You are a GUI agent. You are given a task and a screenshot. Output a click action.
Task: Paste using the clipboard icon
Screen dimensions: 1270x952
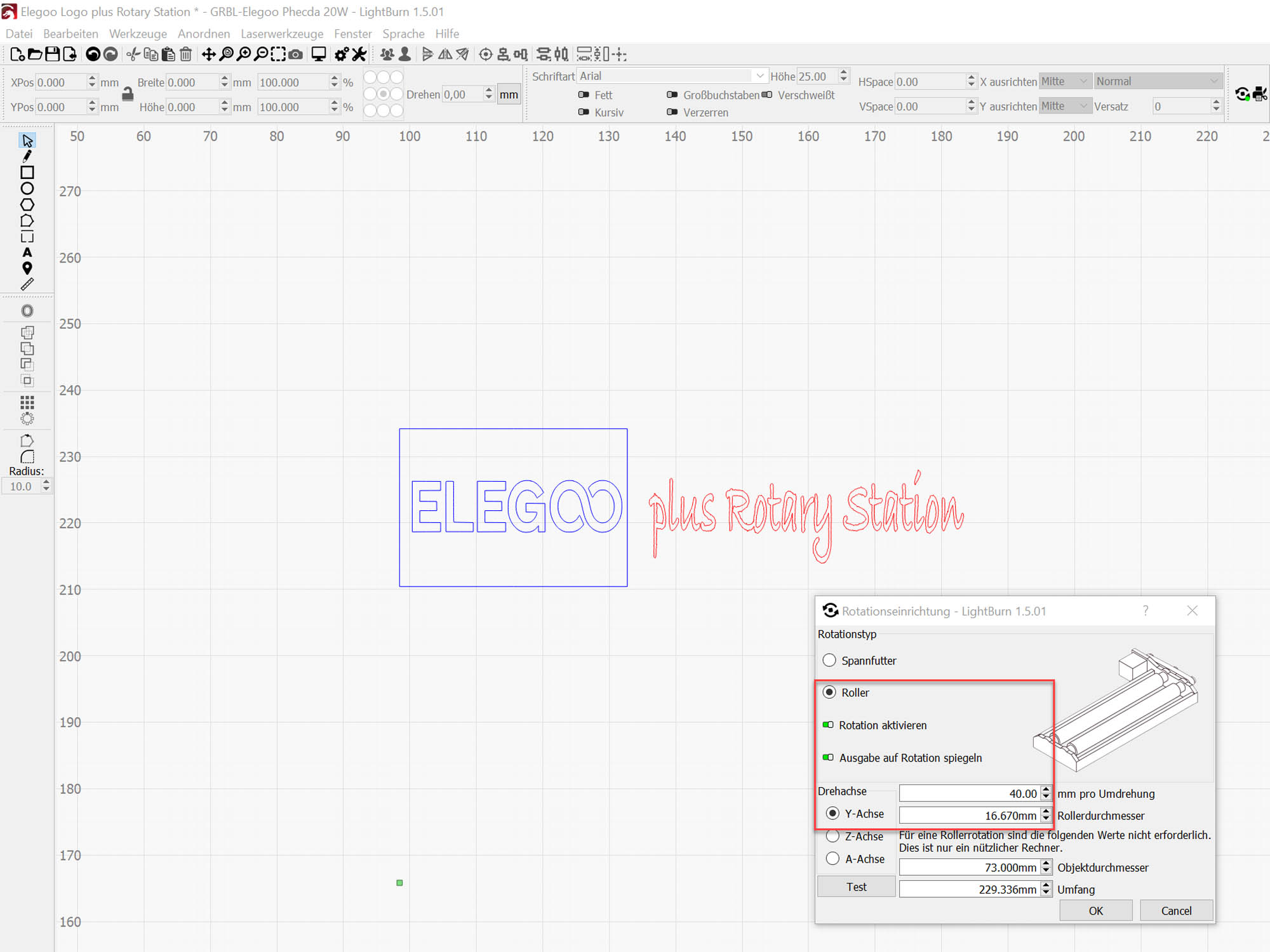(168, 55)
